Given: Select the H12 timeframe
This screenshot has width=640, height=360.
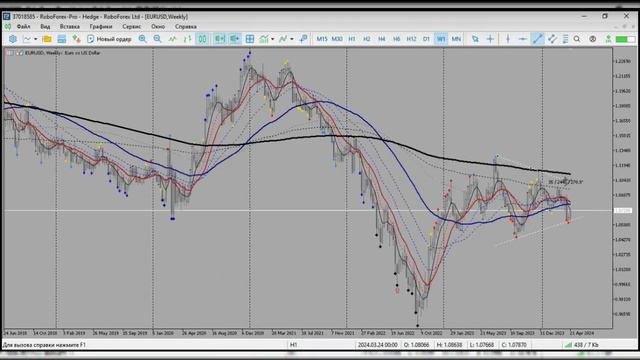Looking at the screenshot, I should tap(411, 39).
